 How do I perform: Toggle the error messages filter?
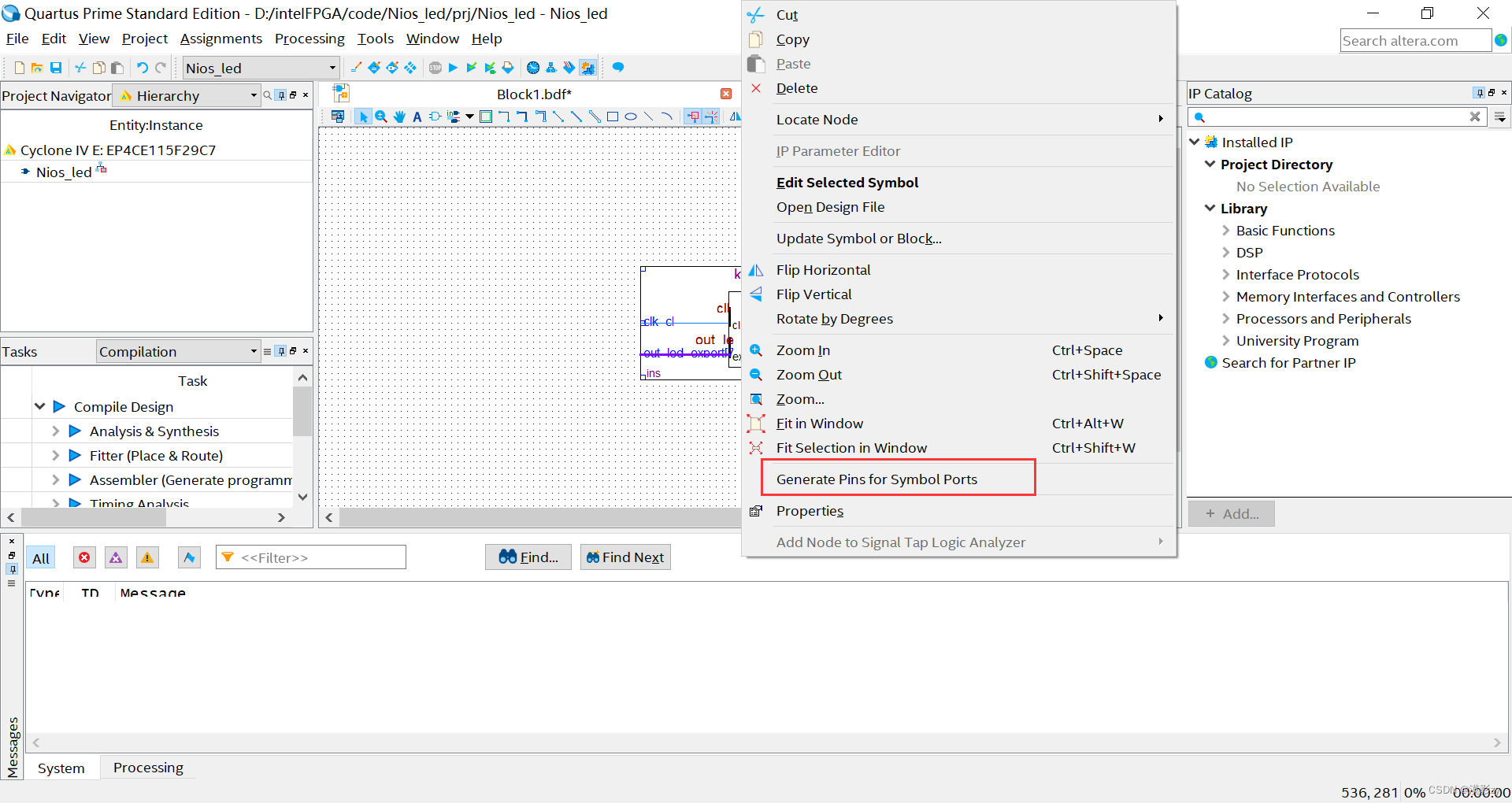click(84, 557)
